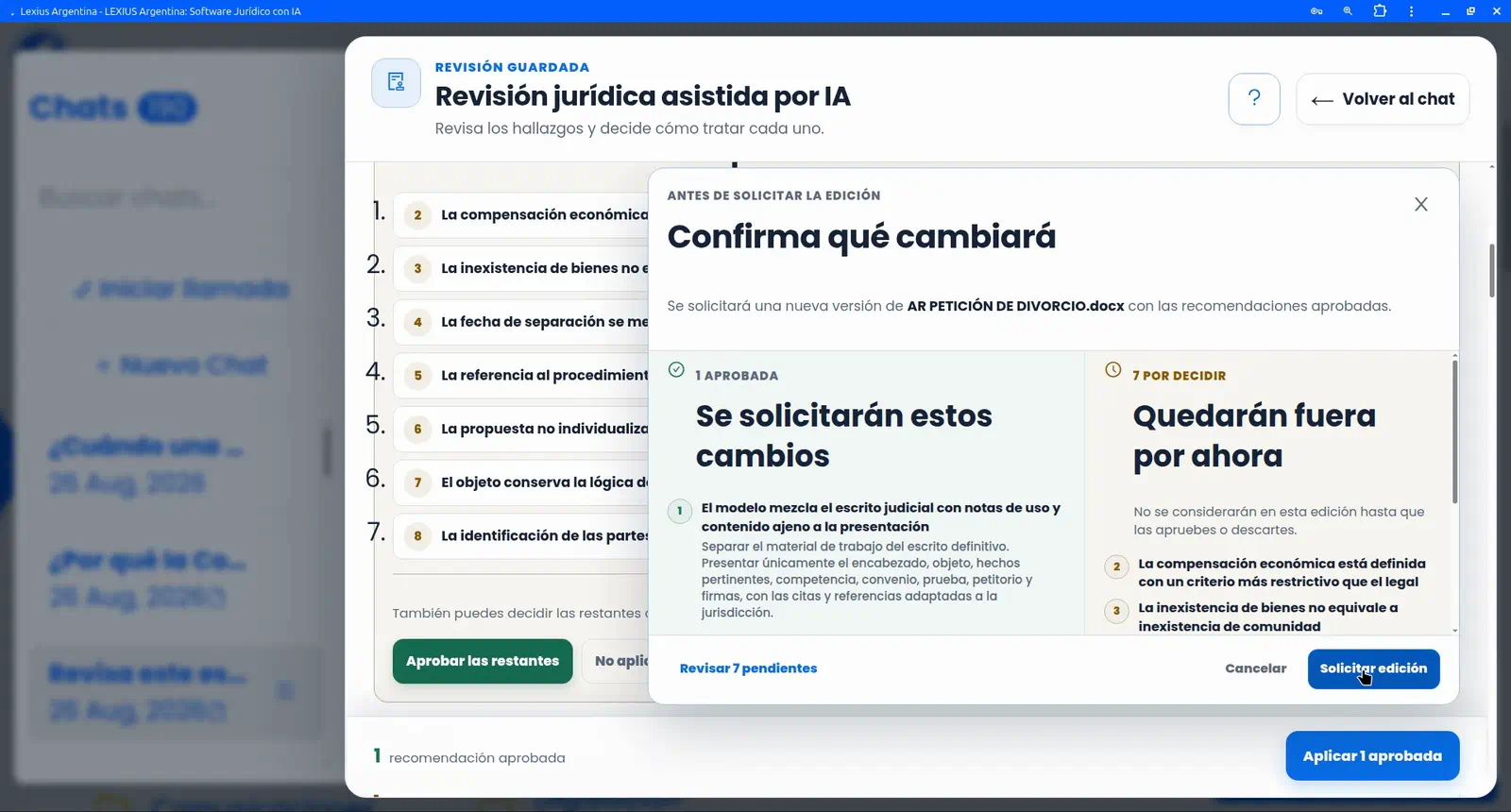
Task: Click the legal review document icon
Action: pyautogui.click(x=397, y=83)
